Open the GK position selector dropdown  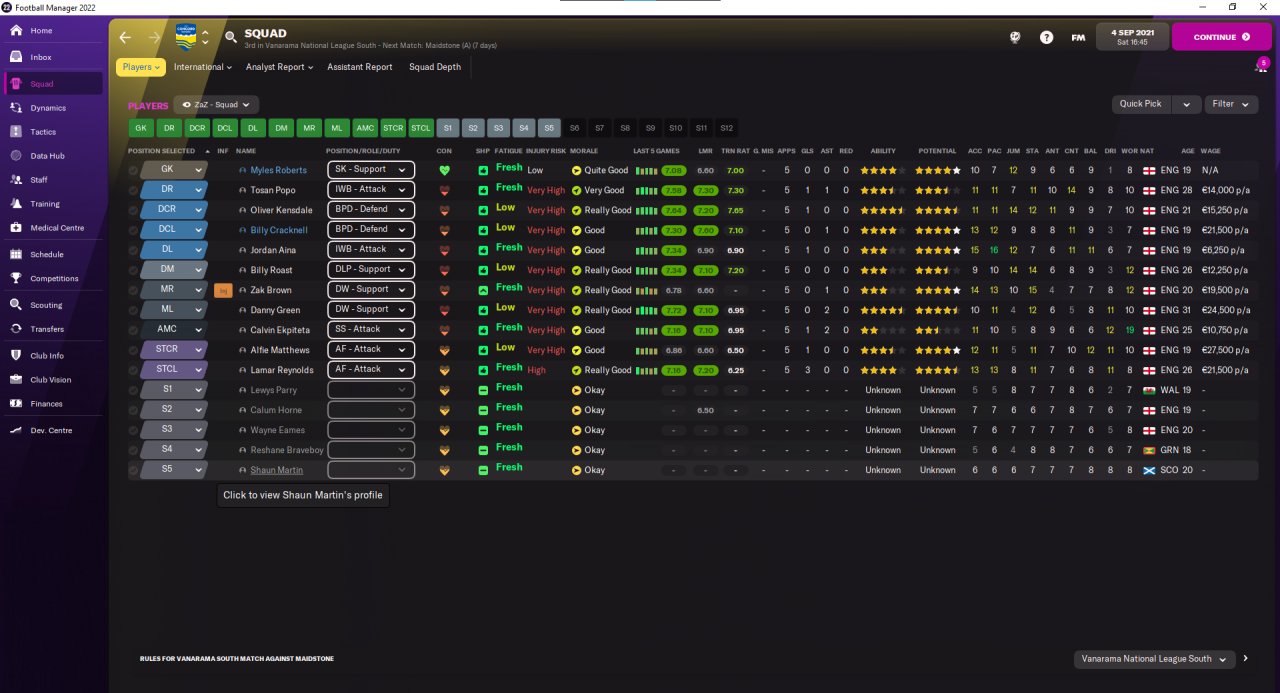pyautogui.click(x=174, y=170)
